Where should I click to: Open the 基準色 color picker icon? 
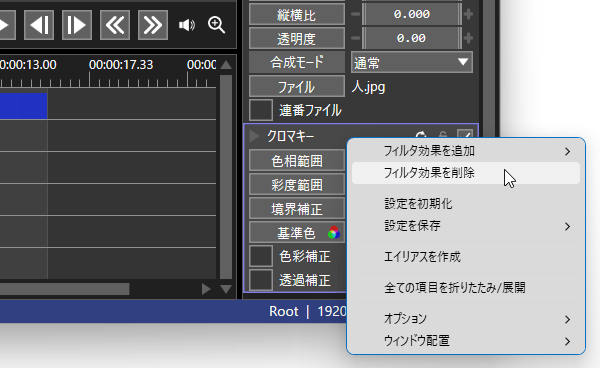[334, 233]
